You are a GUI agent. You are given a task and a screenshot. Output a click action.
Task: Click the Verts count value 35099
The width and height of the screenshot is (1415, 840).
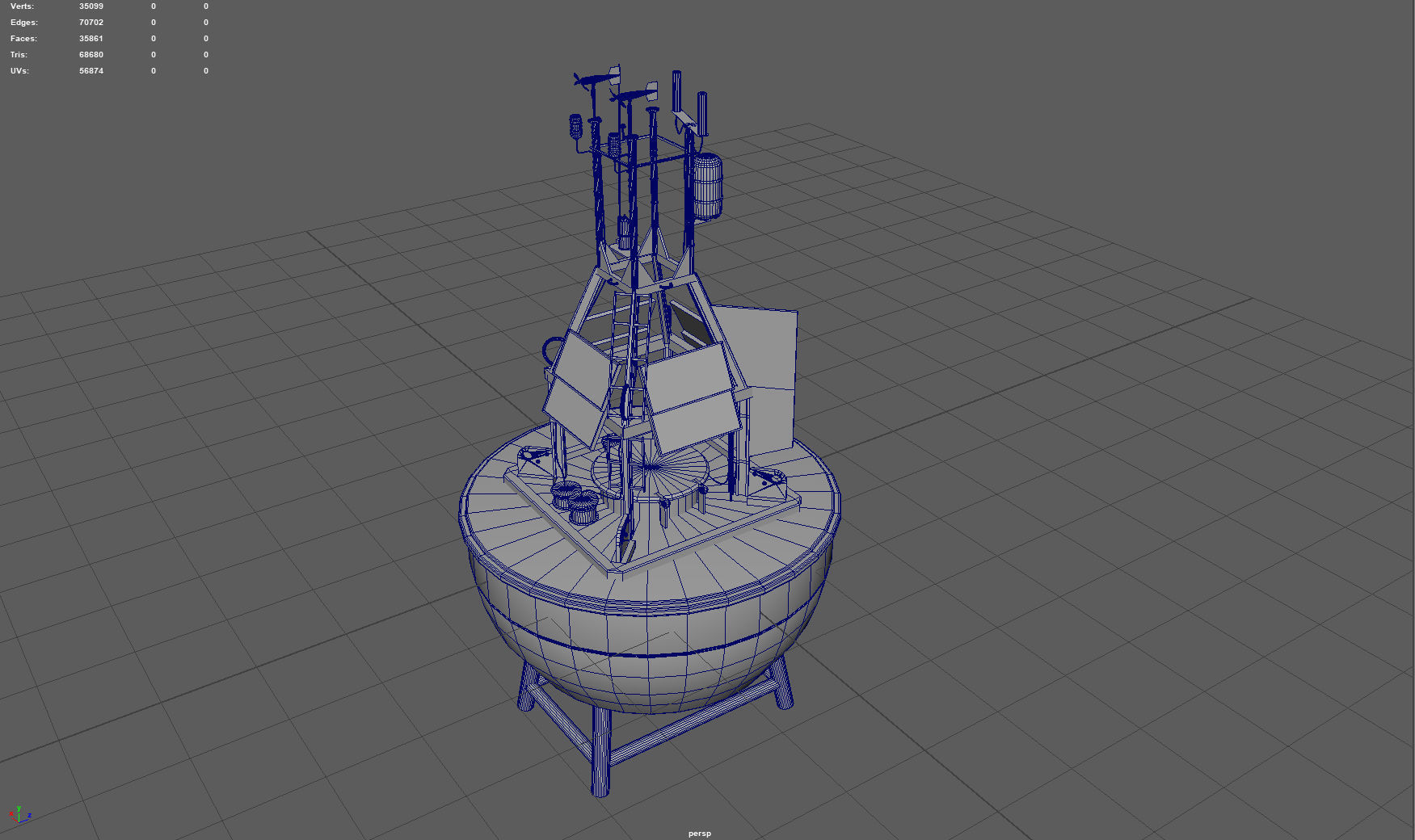(x=91, y=6)
